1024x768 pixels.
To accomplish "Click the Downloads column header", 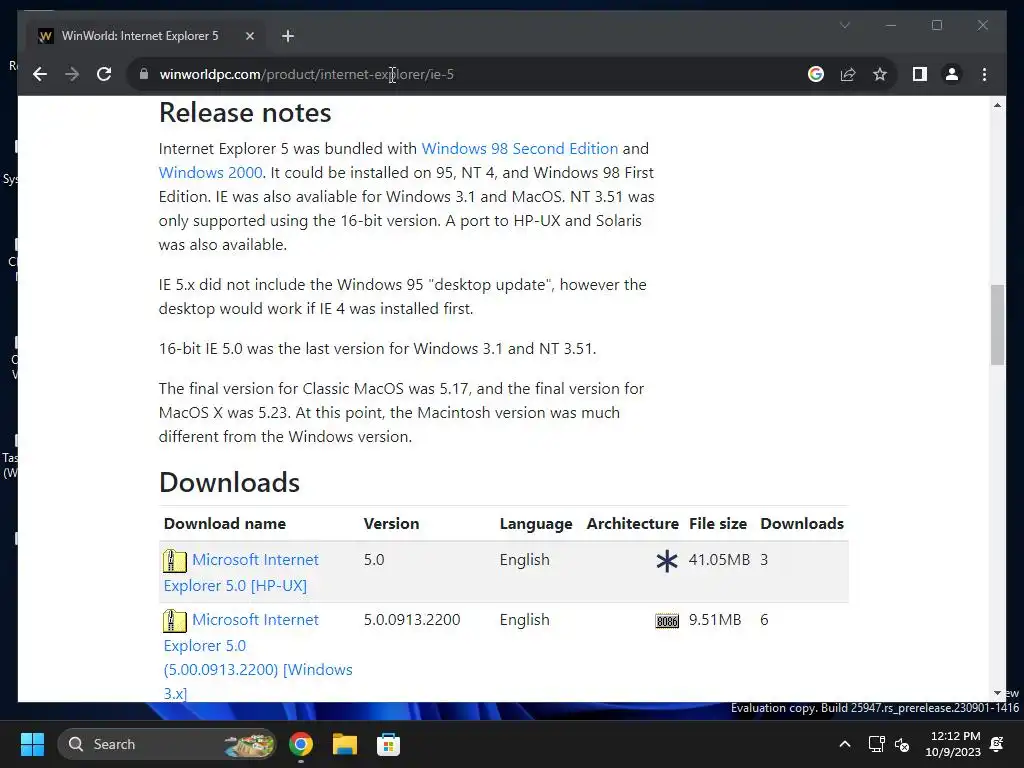I will point(802,524).
